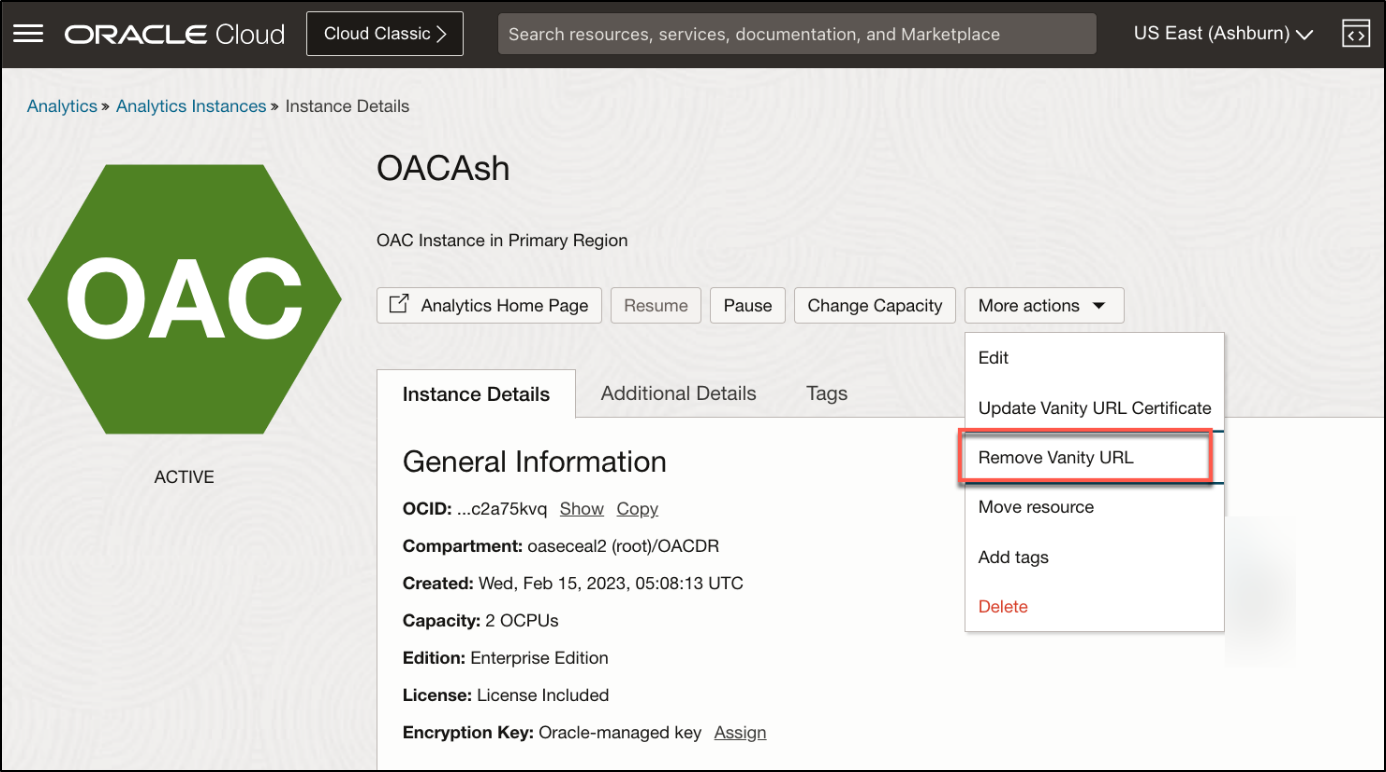The width and height of the screenshot is (1386, 772).
Task: Open the hamburger navigation menu
Action: [28, 34]
